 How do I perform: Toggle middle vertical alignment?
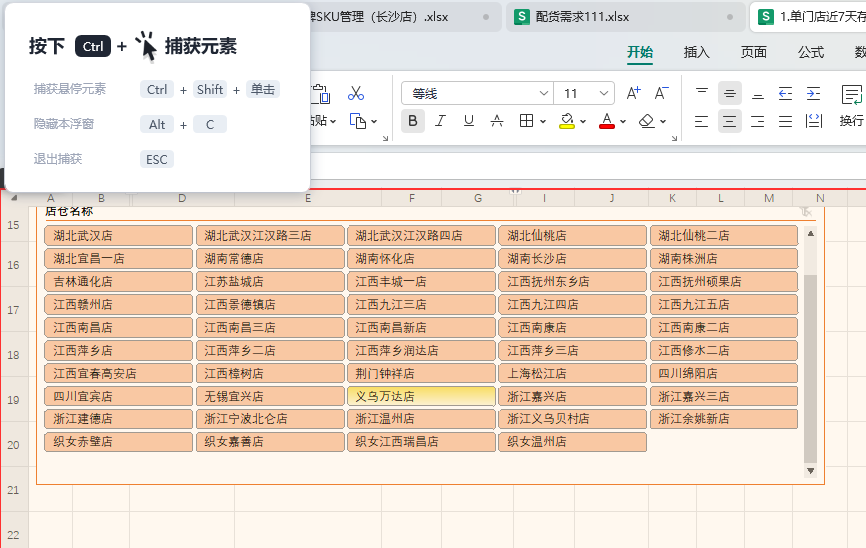[730, 93]
